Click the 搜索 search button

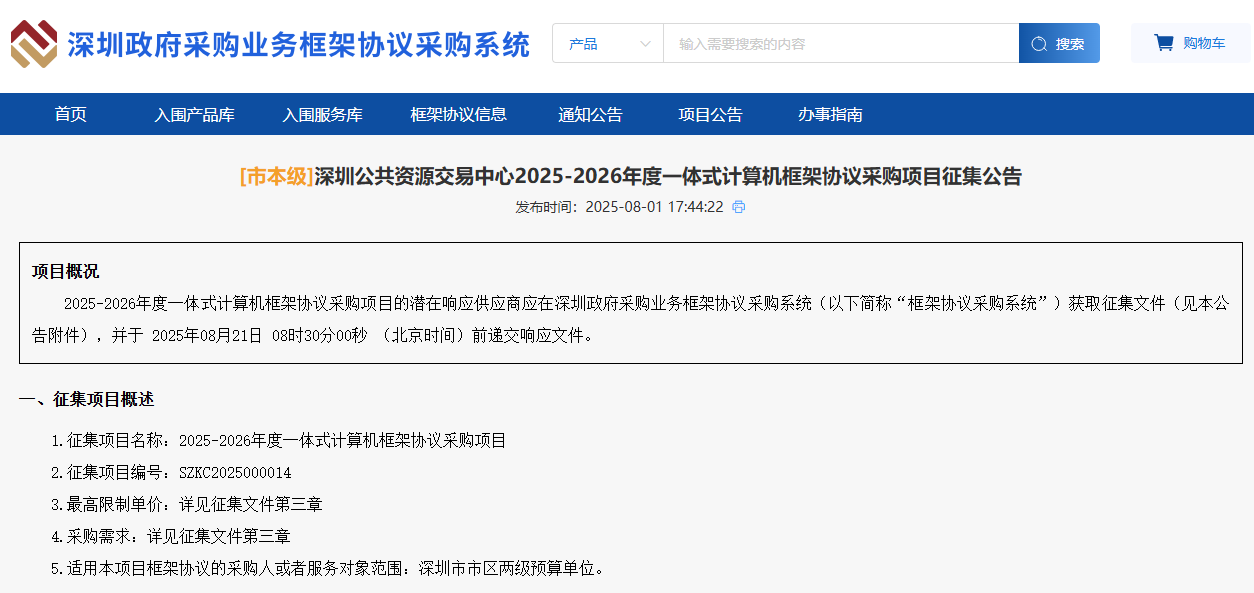pos(1059,43)
